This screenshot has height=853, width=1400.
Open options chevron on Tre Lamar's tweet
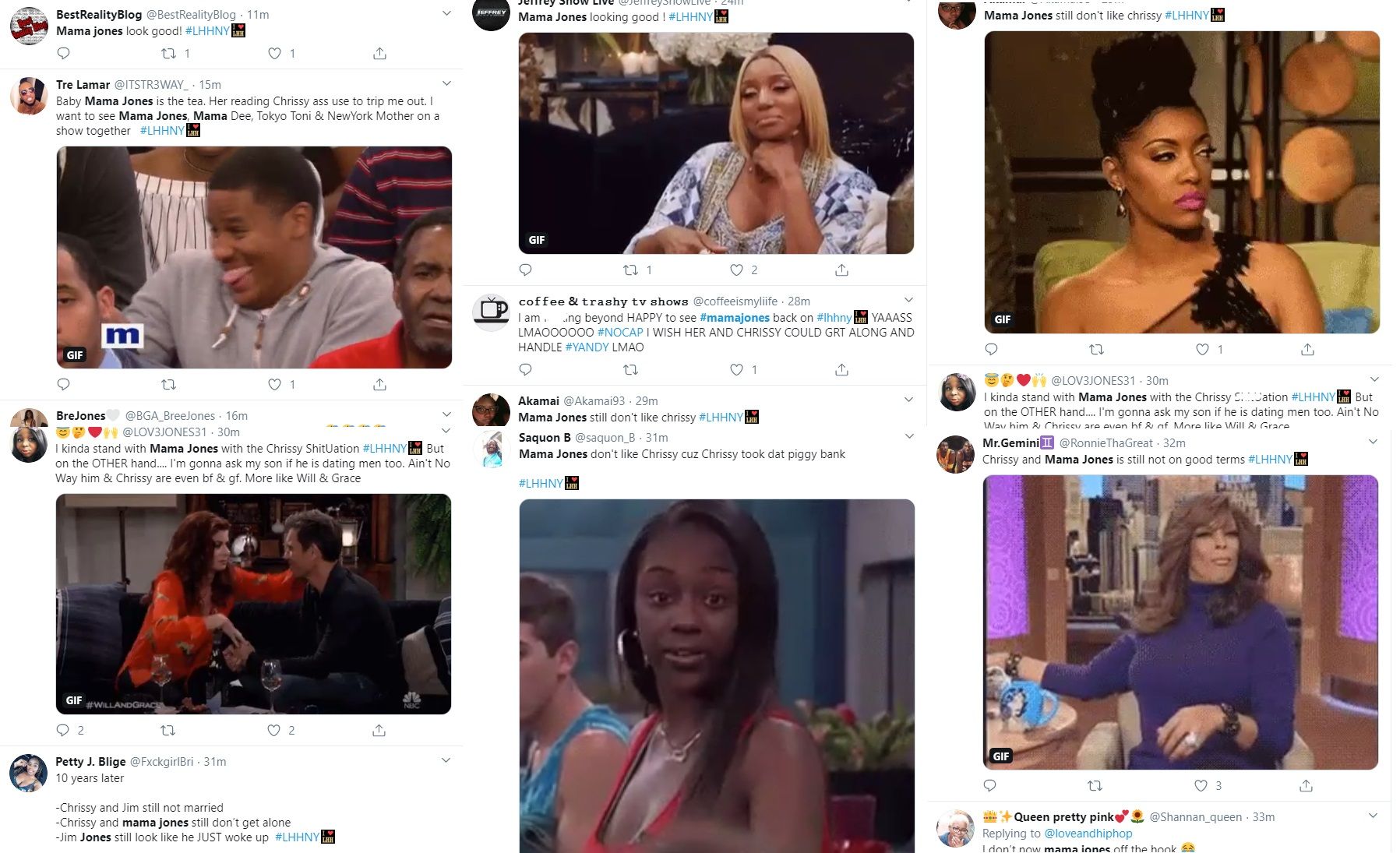coord(446,83)
